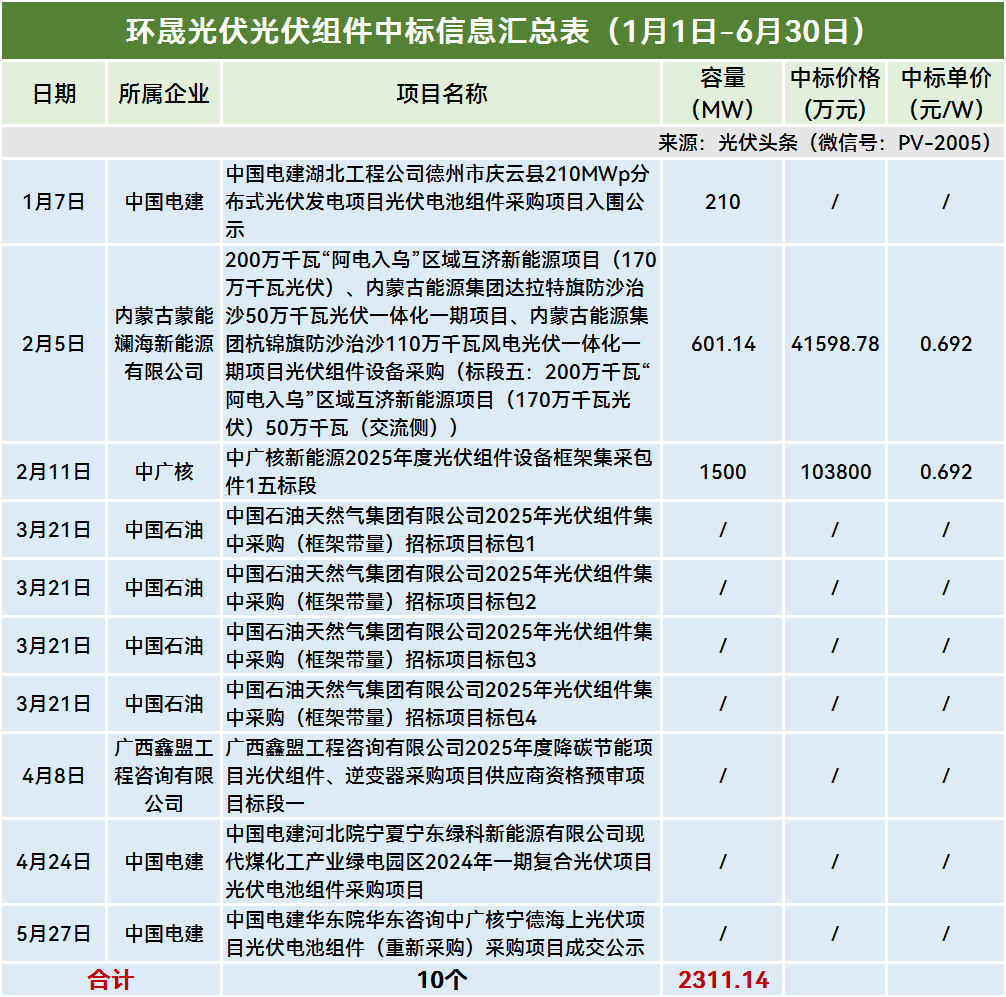Click the 项目名称 column header

click(x=441, y=94)
